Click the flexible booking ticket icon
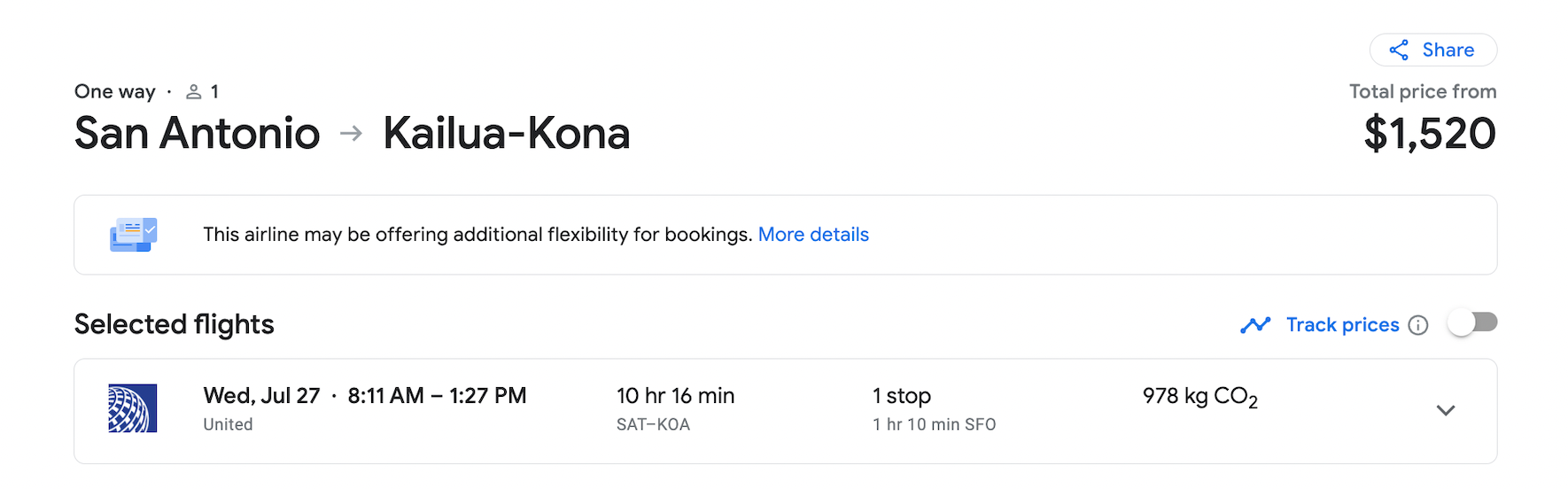The image size is (1568, 489). coord(134,235)
